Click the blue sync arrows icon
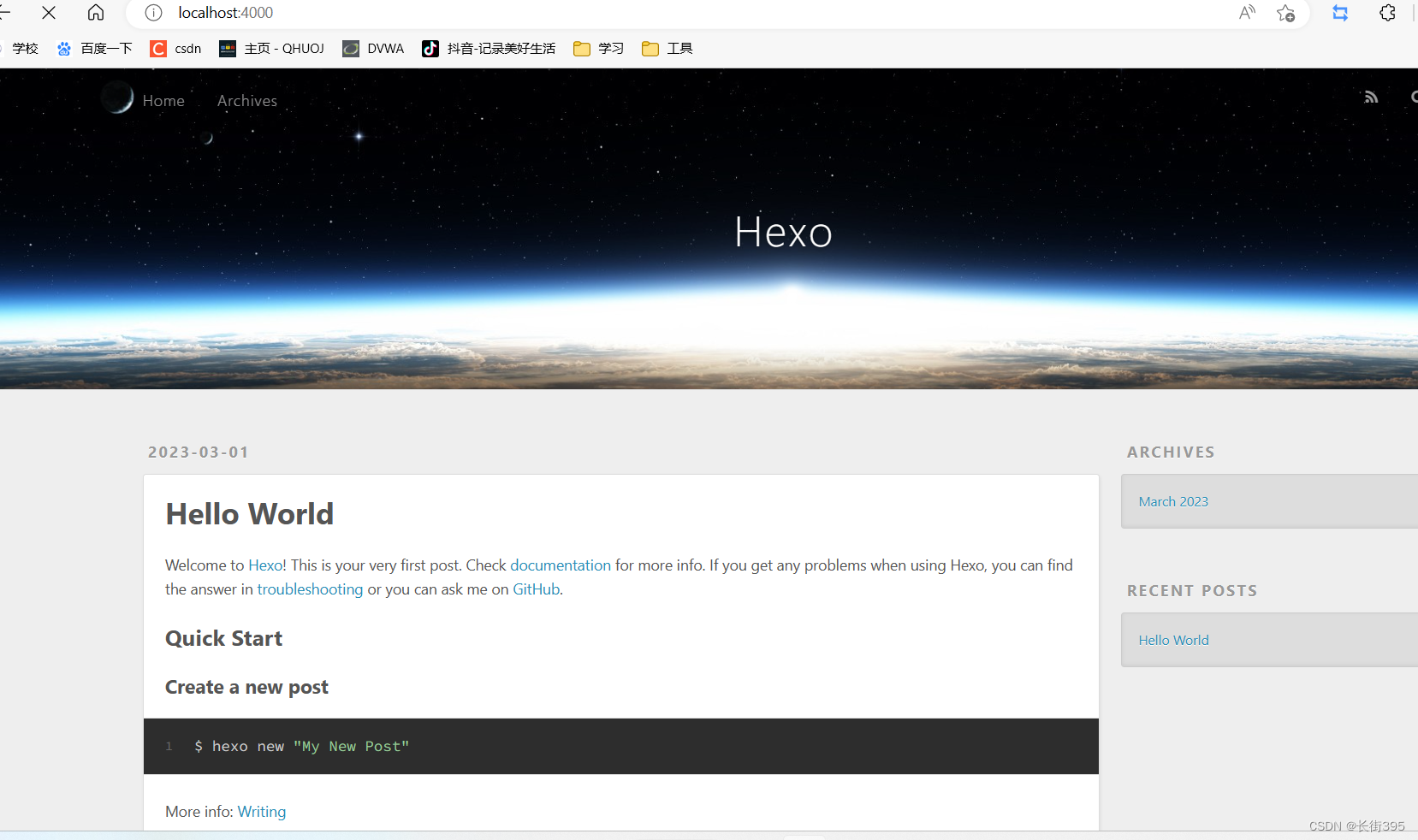Screen dimensions: 1418x840 click(1340, 13)
